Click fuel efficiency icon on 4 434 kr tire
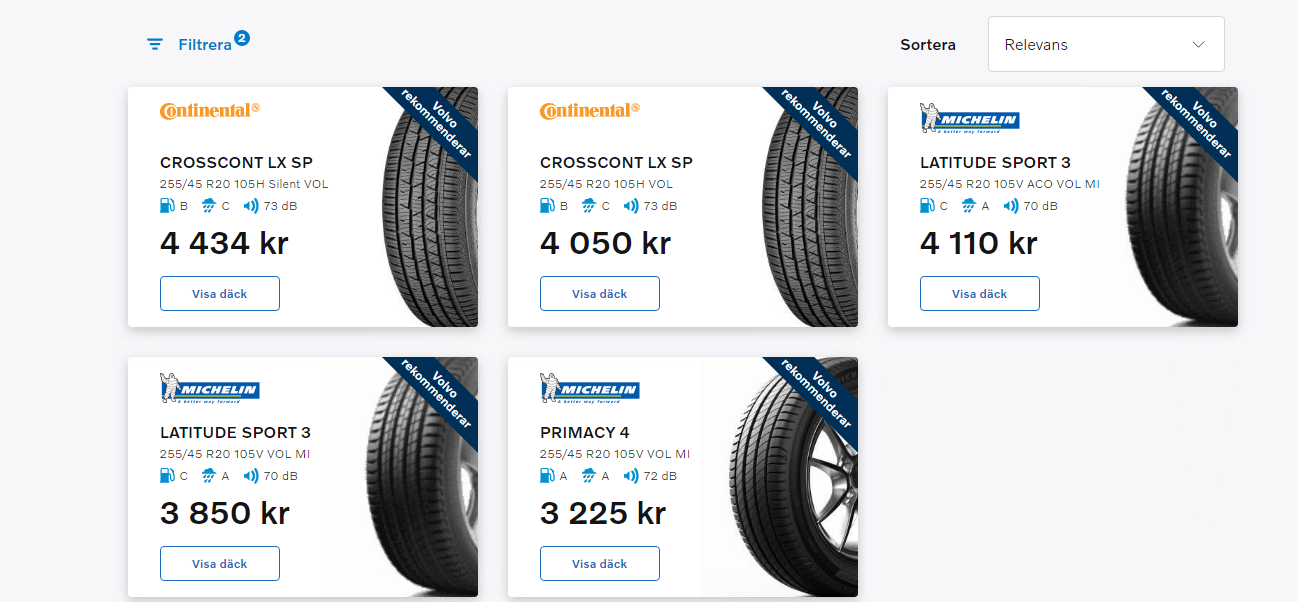This screenshot has width=1298, height=602. point(167,206)
